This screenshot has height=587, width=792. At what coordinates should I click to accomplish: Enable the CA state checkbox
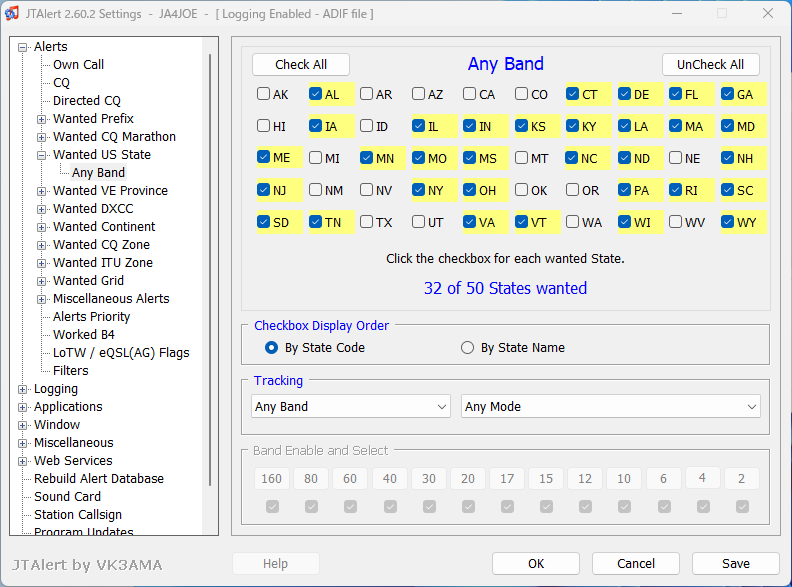click(x=469, y=94)
